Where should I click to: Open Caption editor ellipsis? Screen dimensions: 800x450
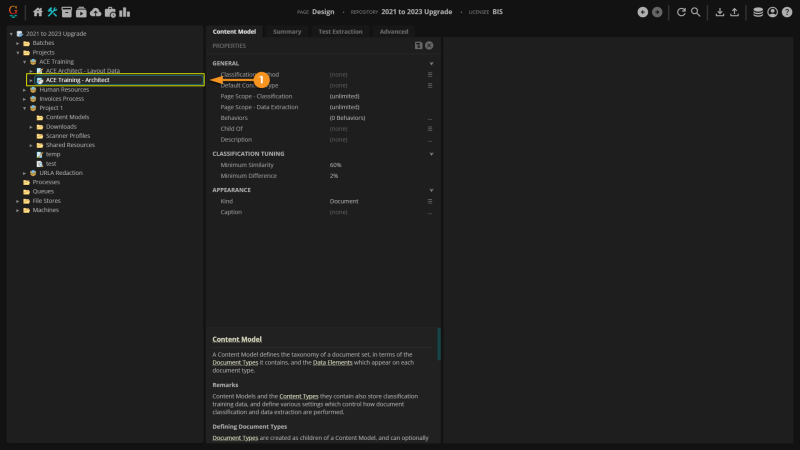(x=430, y=213)
